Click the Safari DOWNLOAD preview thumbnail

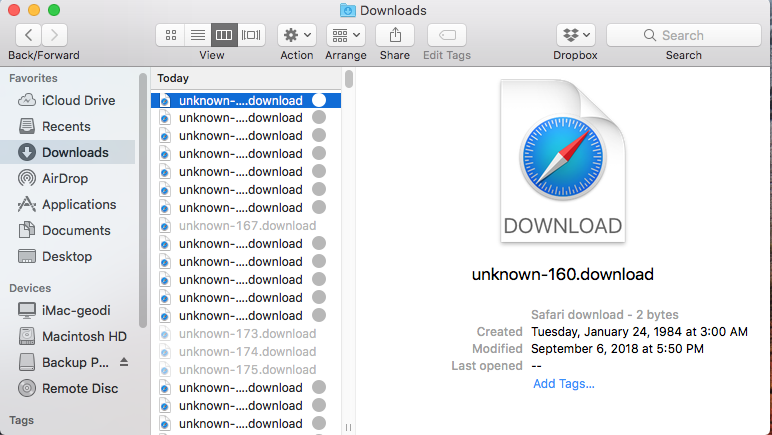[563, 161]
